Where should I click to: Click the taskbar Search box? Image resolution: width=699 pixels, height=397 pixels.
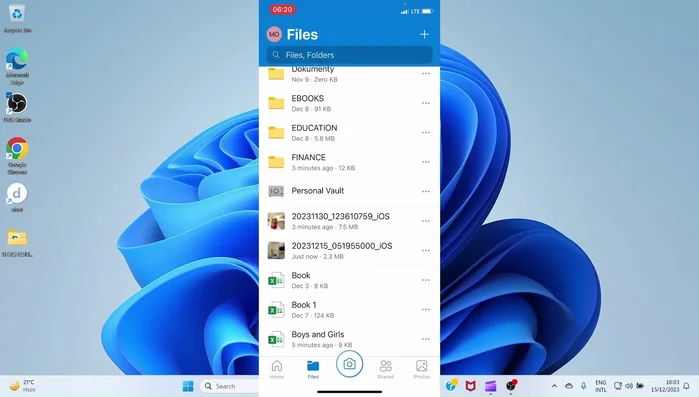[x=230, y=386]
